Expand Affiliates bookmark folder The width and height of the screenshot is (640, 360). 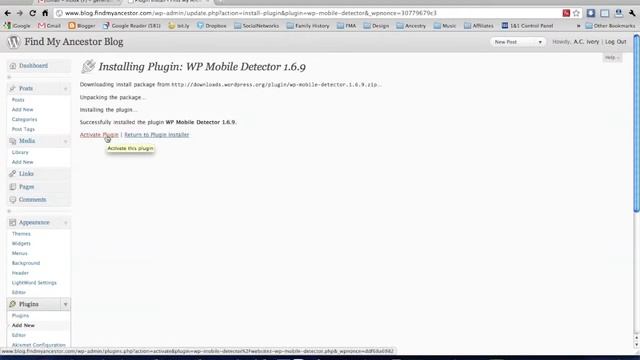479,26
